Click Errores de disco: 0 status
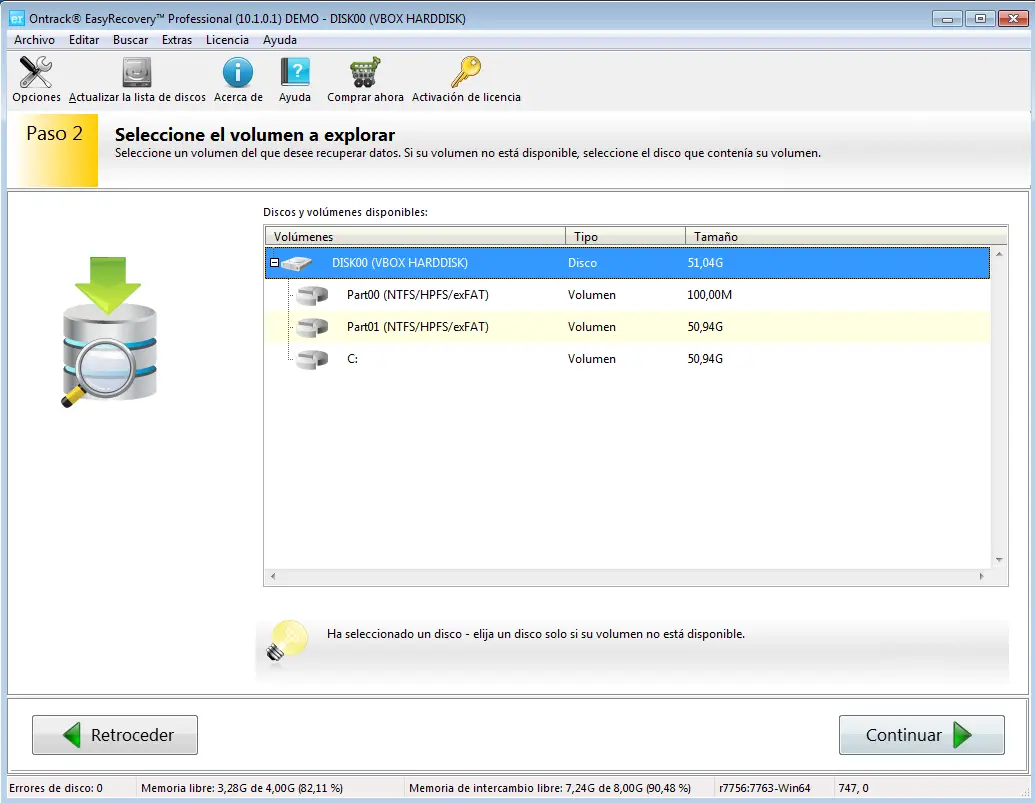The width and height of the screenshot is (1035, 803). 56,788
